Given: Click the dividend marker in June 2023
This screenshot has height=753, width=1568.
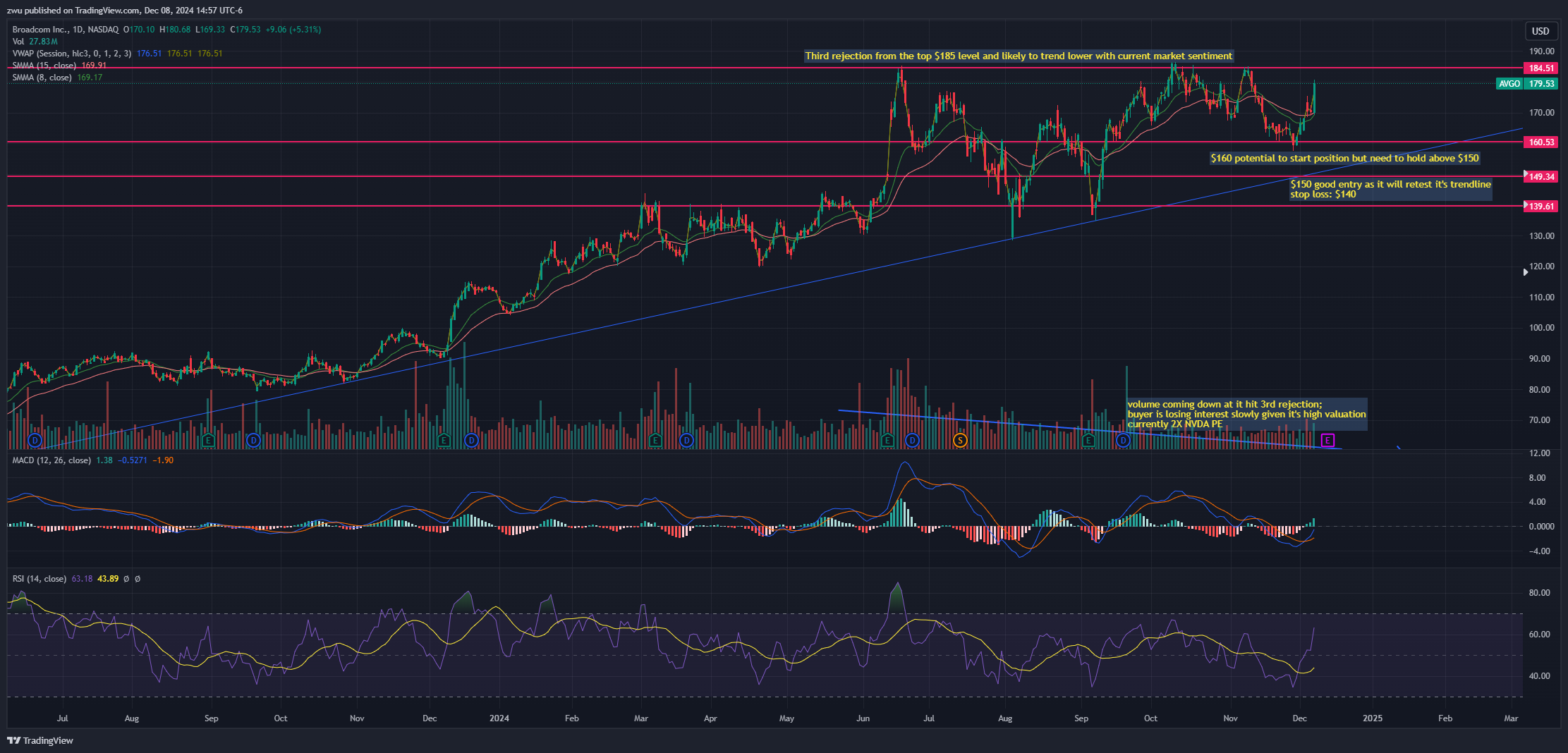Looking at the screenshot, I should [x=35, y=441].
